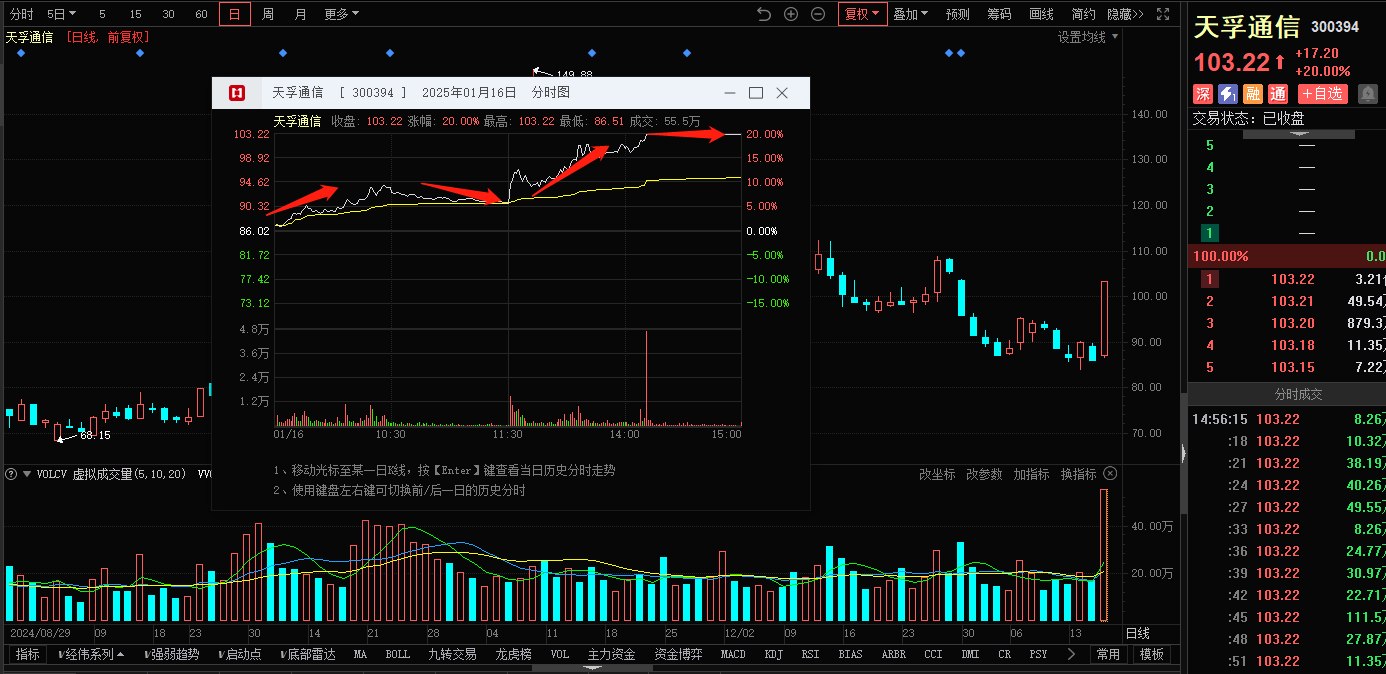The height and width of the screenshot is (674, 1386).
Task: Expand the 更多 periods dropdown
Action: pyautogui.click(x=341, y=14)
